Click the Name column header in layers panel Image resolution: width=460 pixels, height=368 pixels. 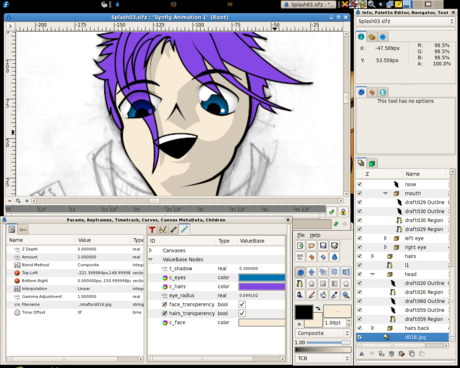(x=412, y=174)
